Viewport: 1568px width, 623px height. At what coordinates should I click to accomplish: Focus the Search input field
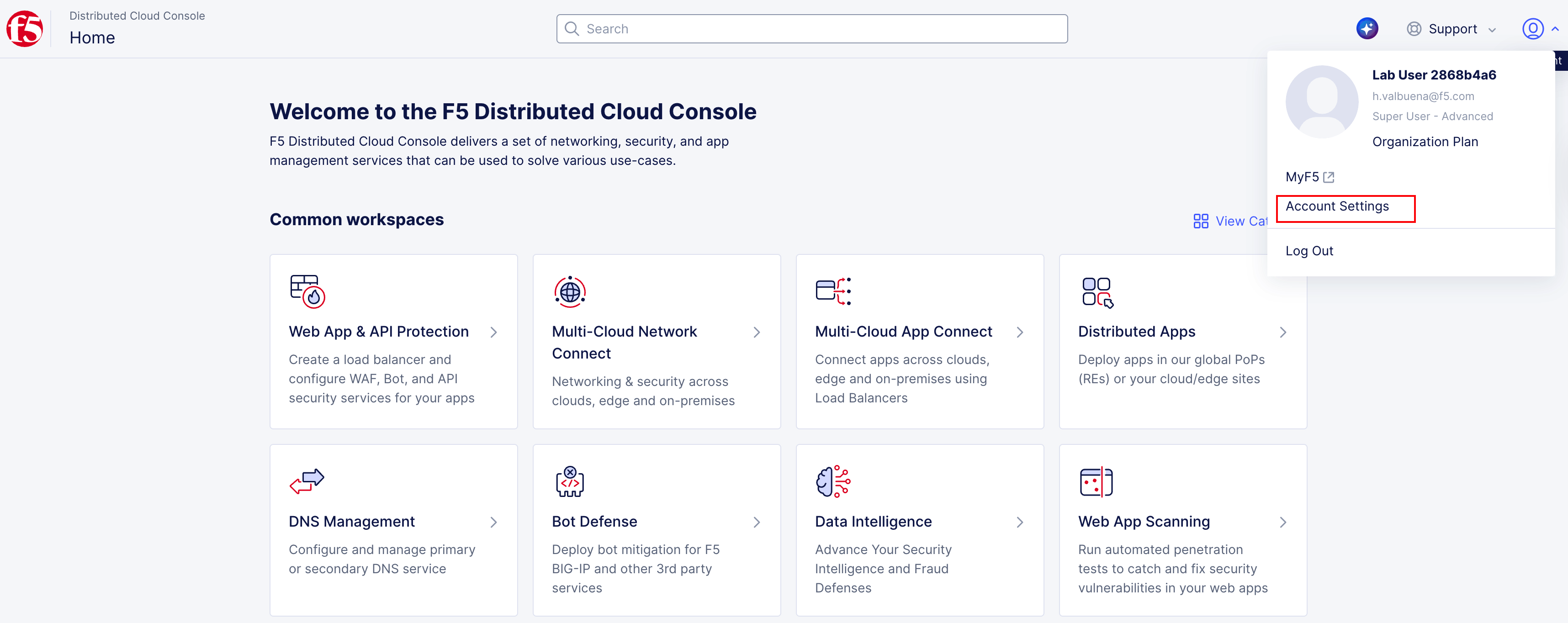pyautogui.click(x=811, y=29)
